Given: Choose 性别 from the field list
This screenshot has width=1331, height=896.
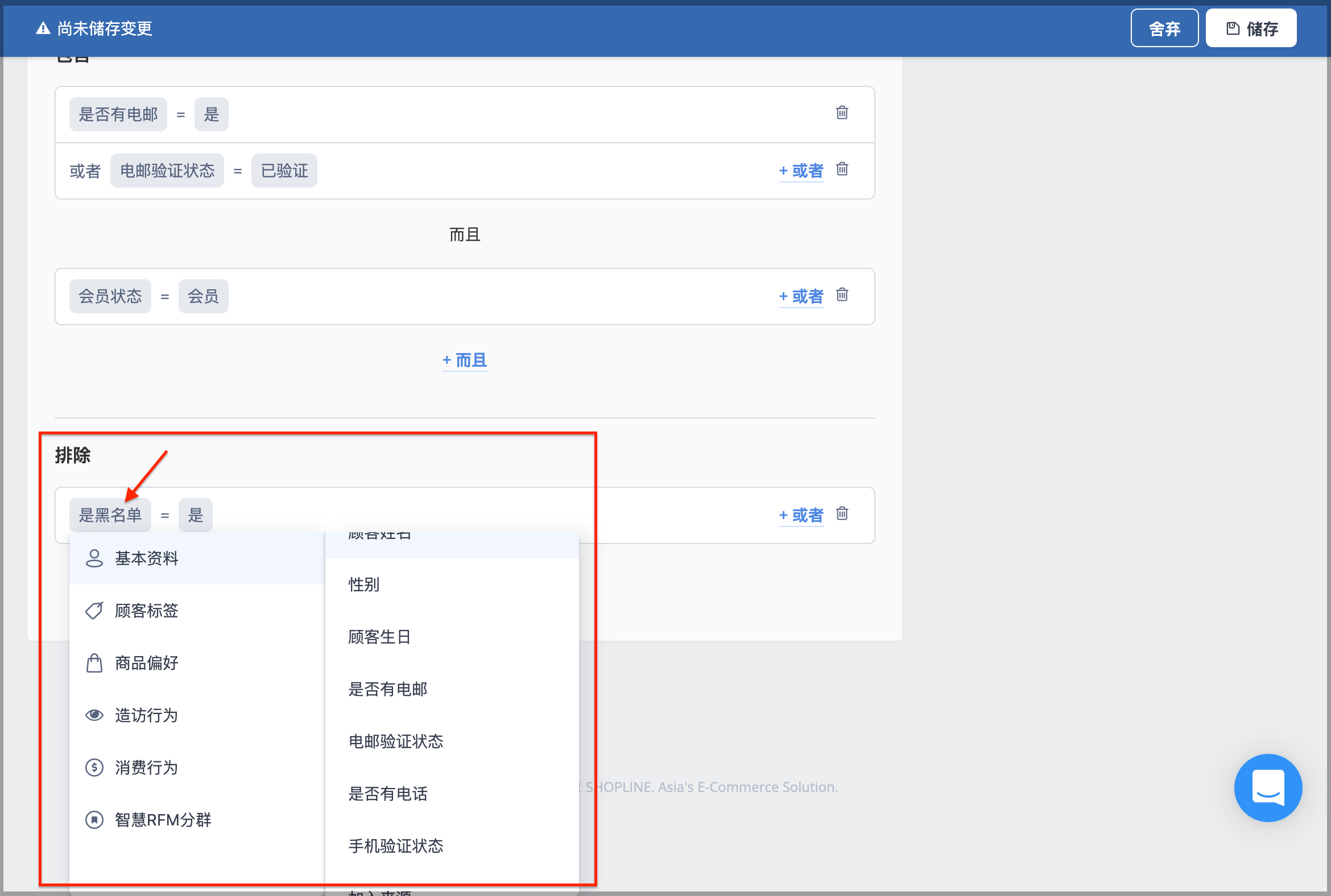Looking at the screenshot, I should [452, 584].
